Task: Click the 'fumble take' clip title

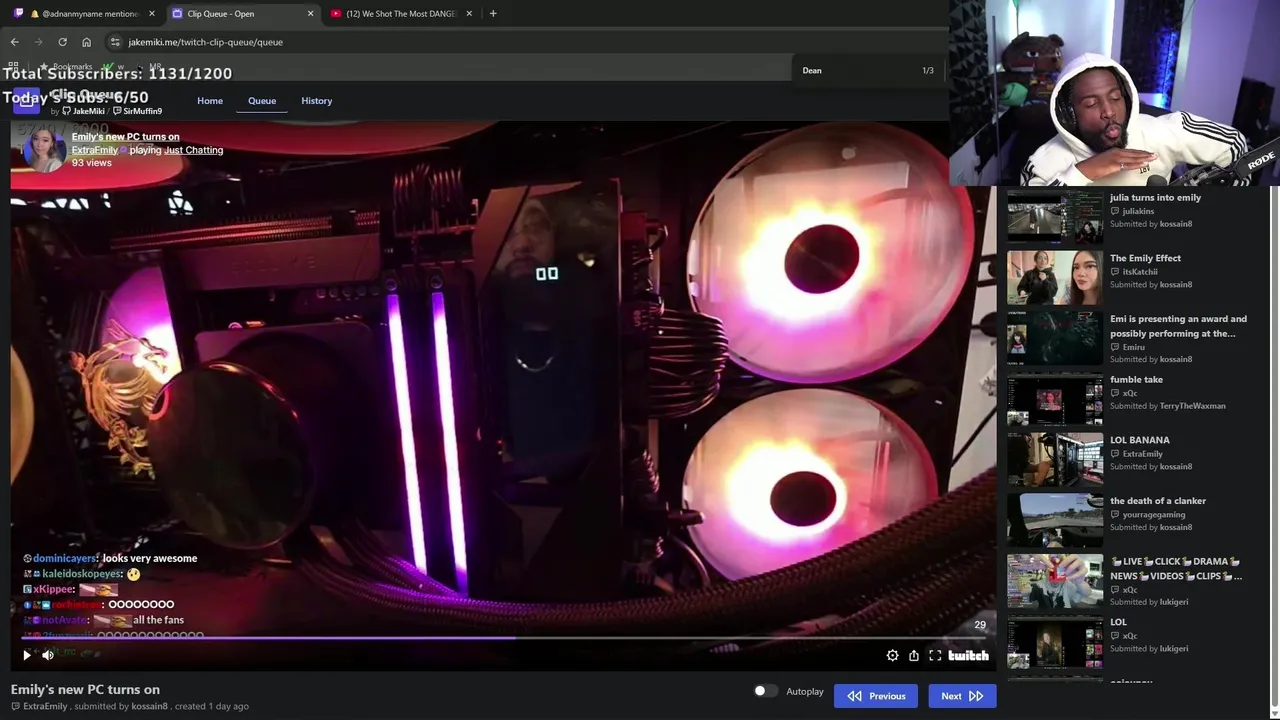Action: click(x=1136, y=379)
